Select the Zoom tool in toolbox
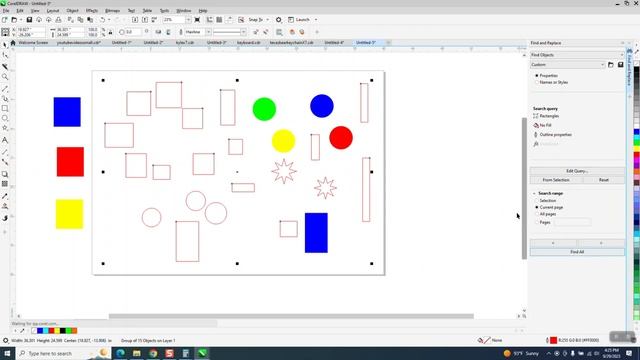The image size is (640, 360). [x=5, y=77]
